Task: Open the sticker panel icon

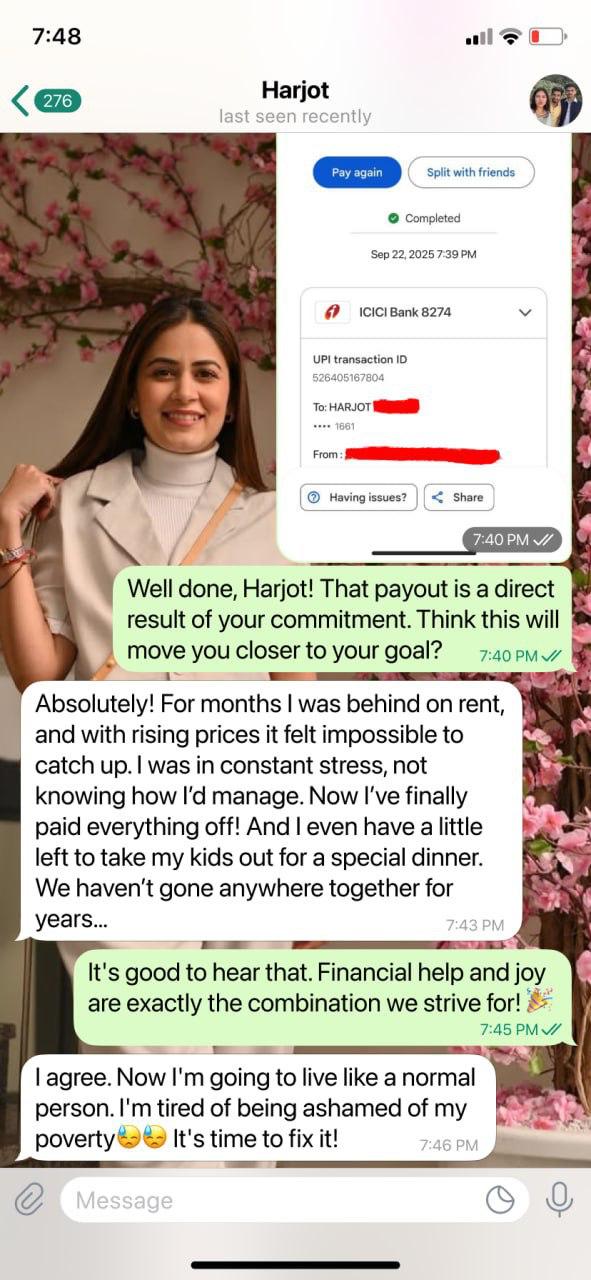Action: click(x=499, y=1199)
